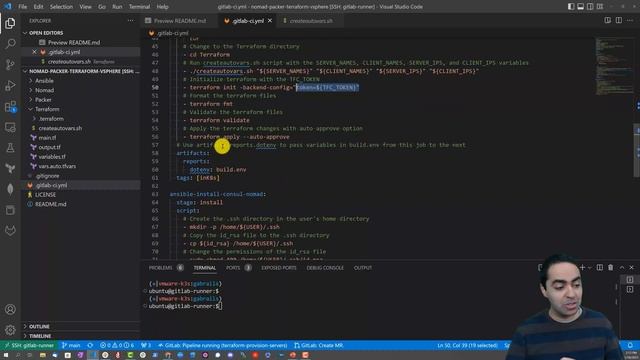
Task: Open Customize Layout icon
Action: coord(600,7)
